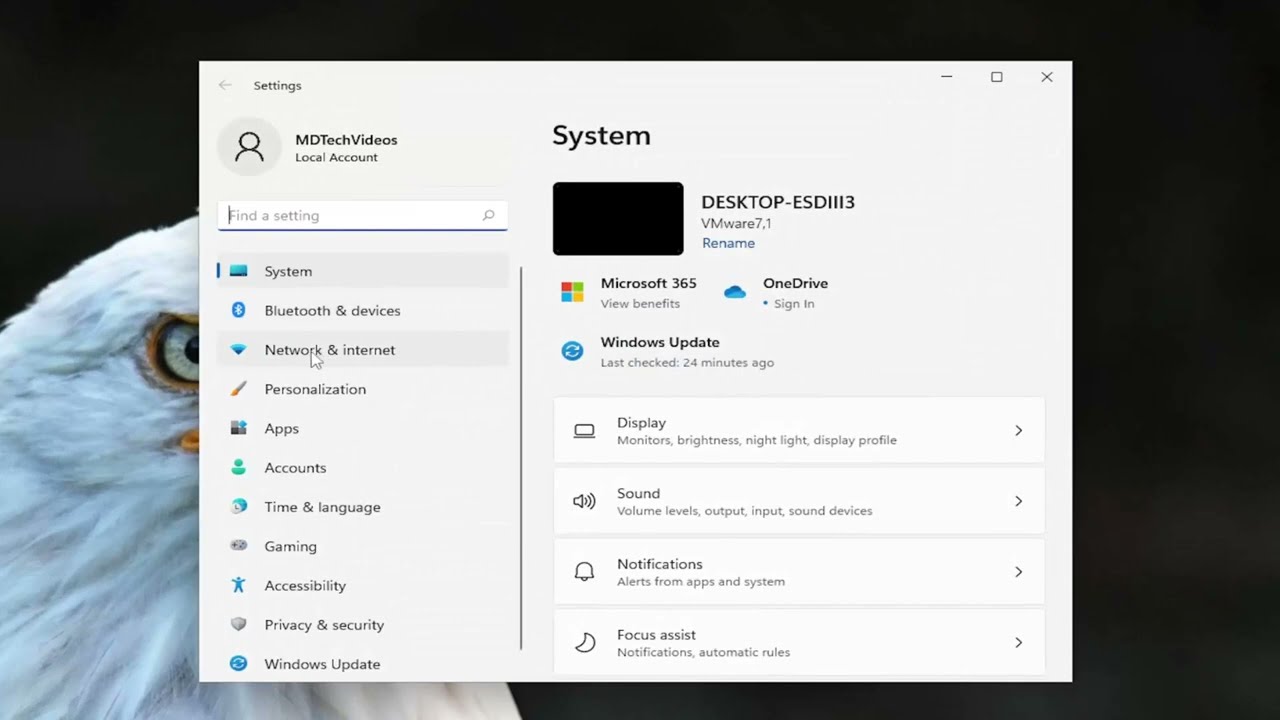Click the Notifications bell icon
Viewport: 1280px width, 720px height.
[x=584, y=572]
